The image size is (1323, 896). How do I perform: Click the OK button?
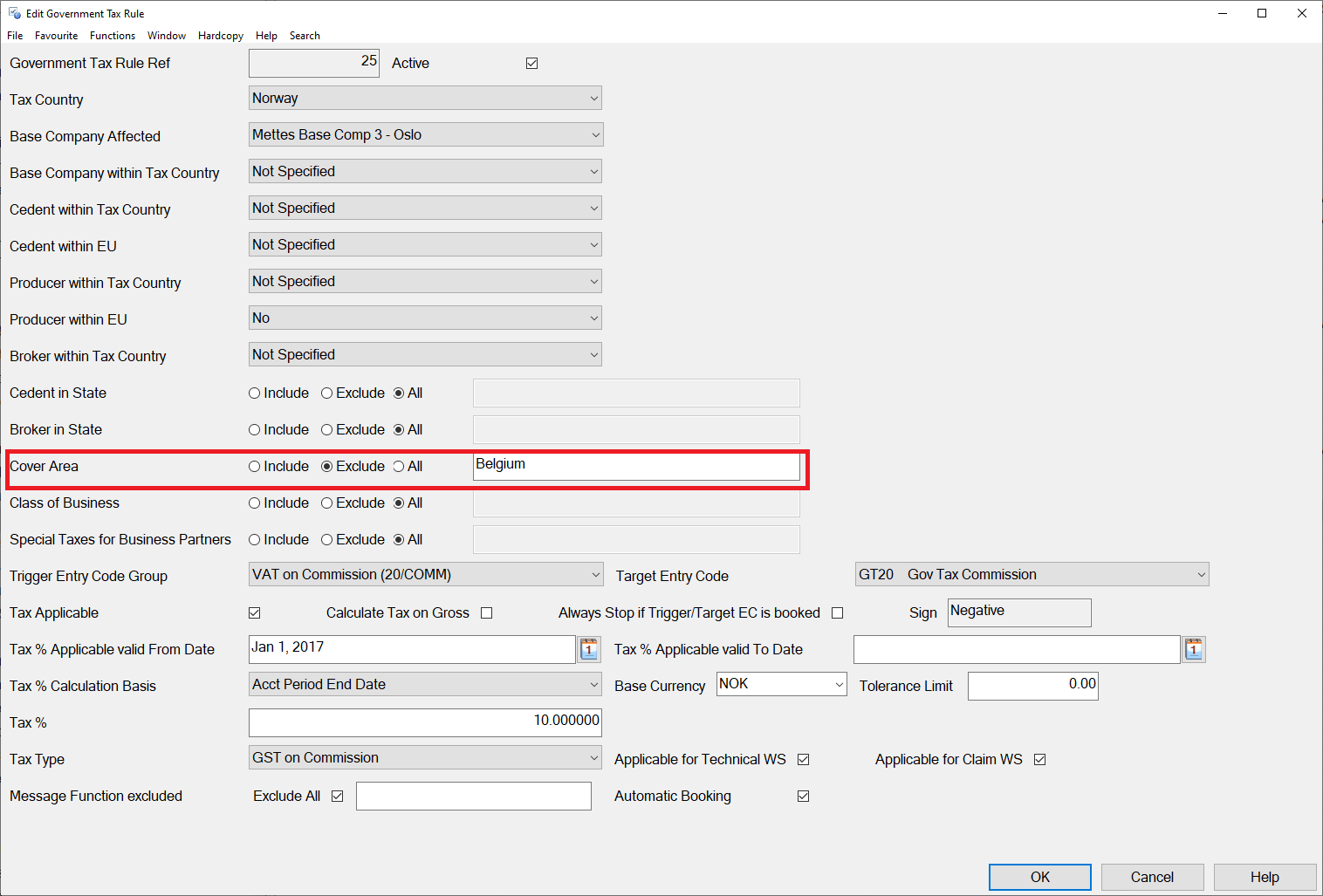pos(1039,877)
